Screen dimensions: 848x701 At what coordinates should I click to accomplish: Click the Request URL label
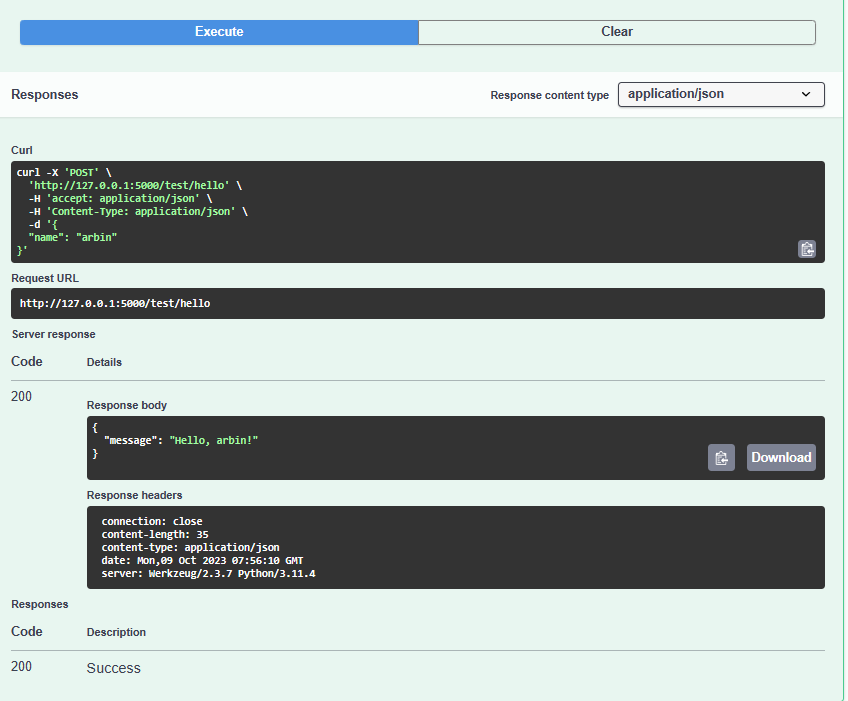45,278
